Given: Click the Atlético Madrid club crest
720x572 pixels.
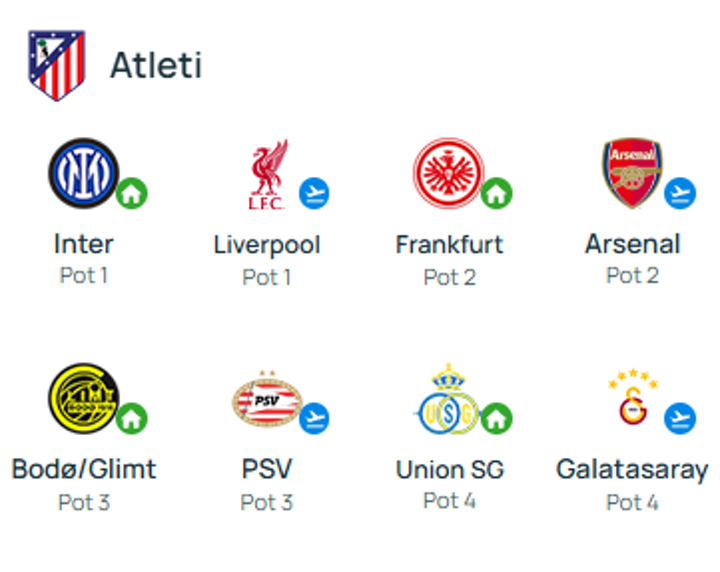Looking at the screenshot, I should (56, 65).
